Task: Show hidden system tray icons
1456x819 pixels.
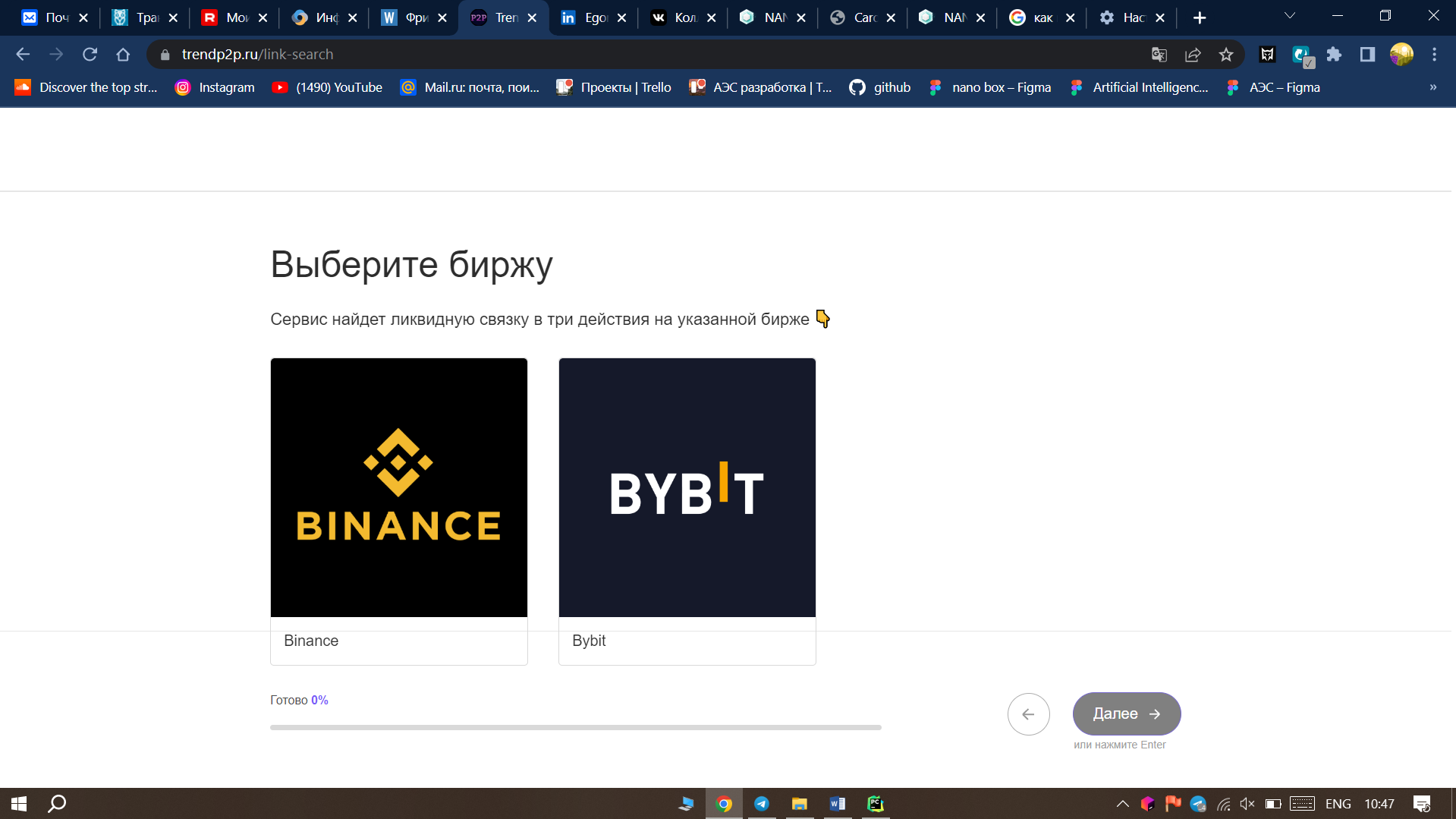Action: click(x=1123, y=804)
